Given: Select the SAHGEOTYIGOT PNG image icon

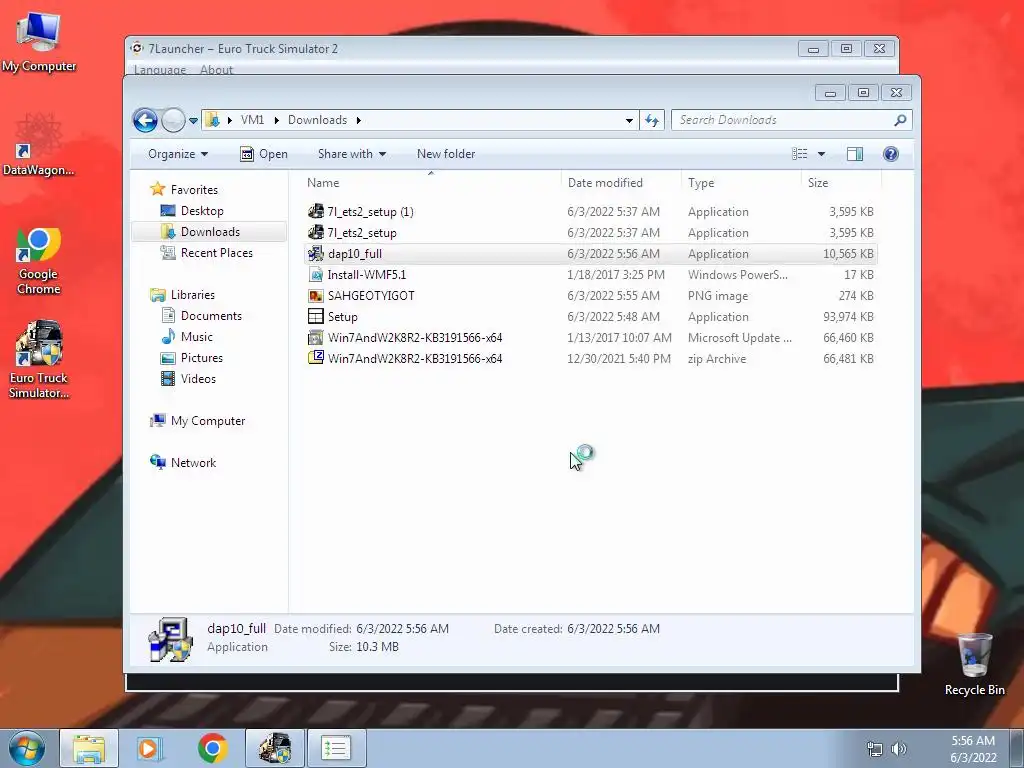Looking at the screenshot, I should click(315, 295).
